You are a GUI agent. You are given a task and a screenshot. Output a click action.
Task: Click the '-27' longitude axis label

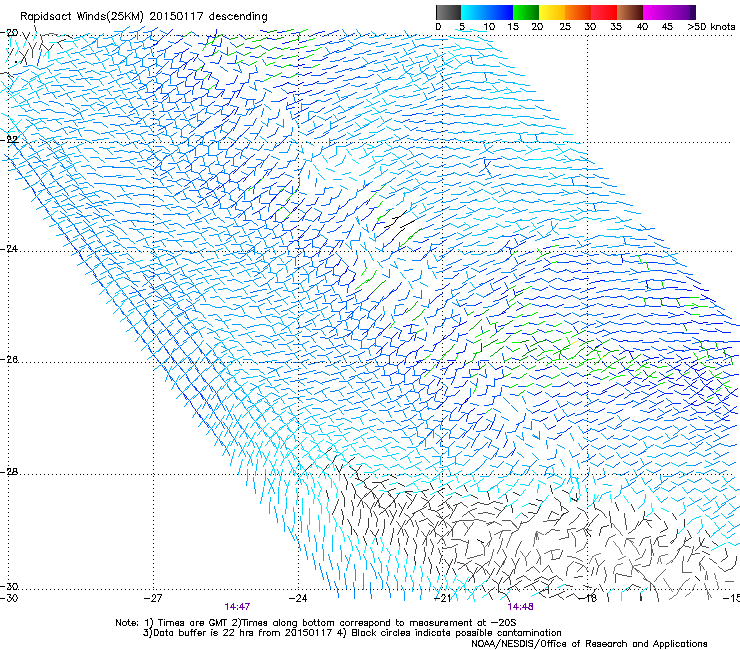coord(153,598)
